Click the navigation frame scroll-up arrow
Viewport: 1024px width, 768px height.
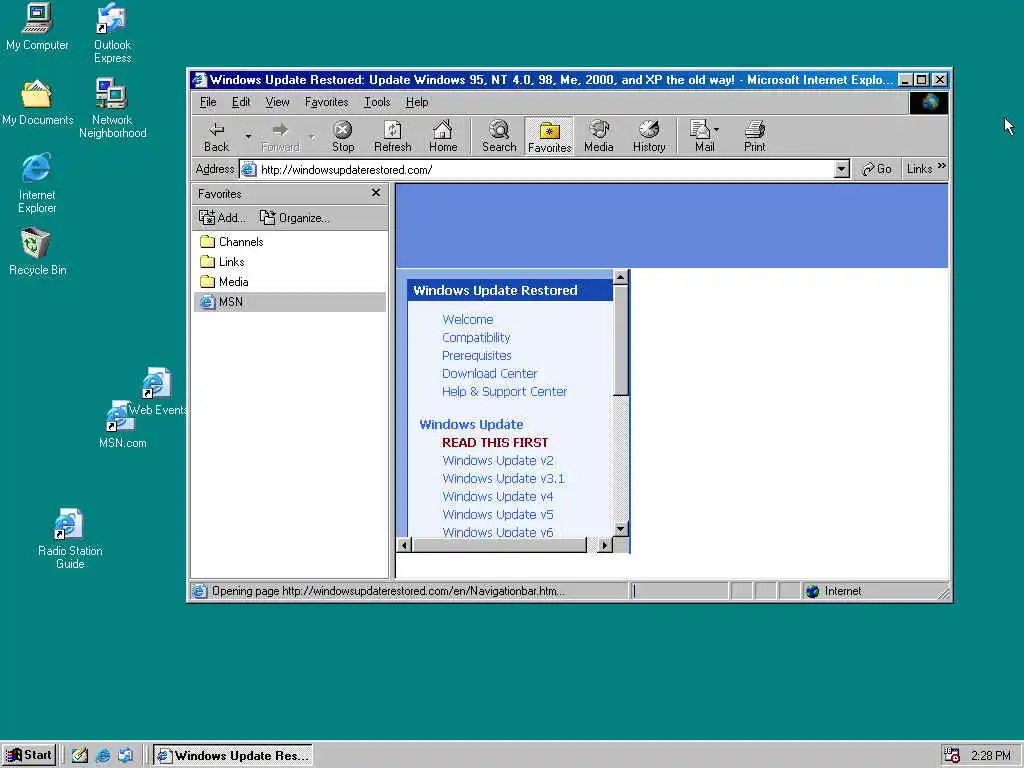pos(620,278)
